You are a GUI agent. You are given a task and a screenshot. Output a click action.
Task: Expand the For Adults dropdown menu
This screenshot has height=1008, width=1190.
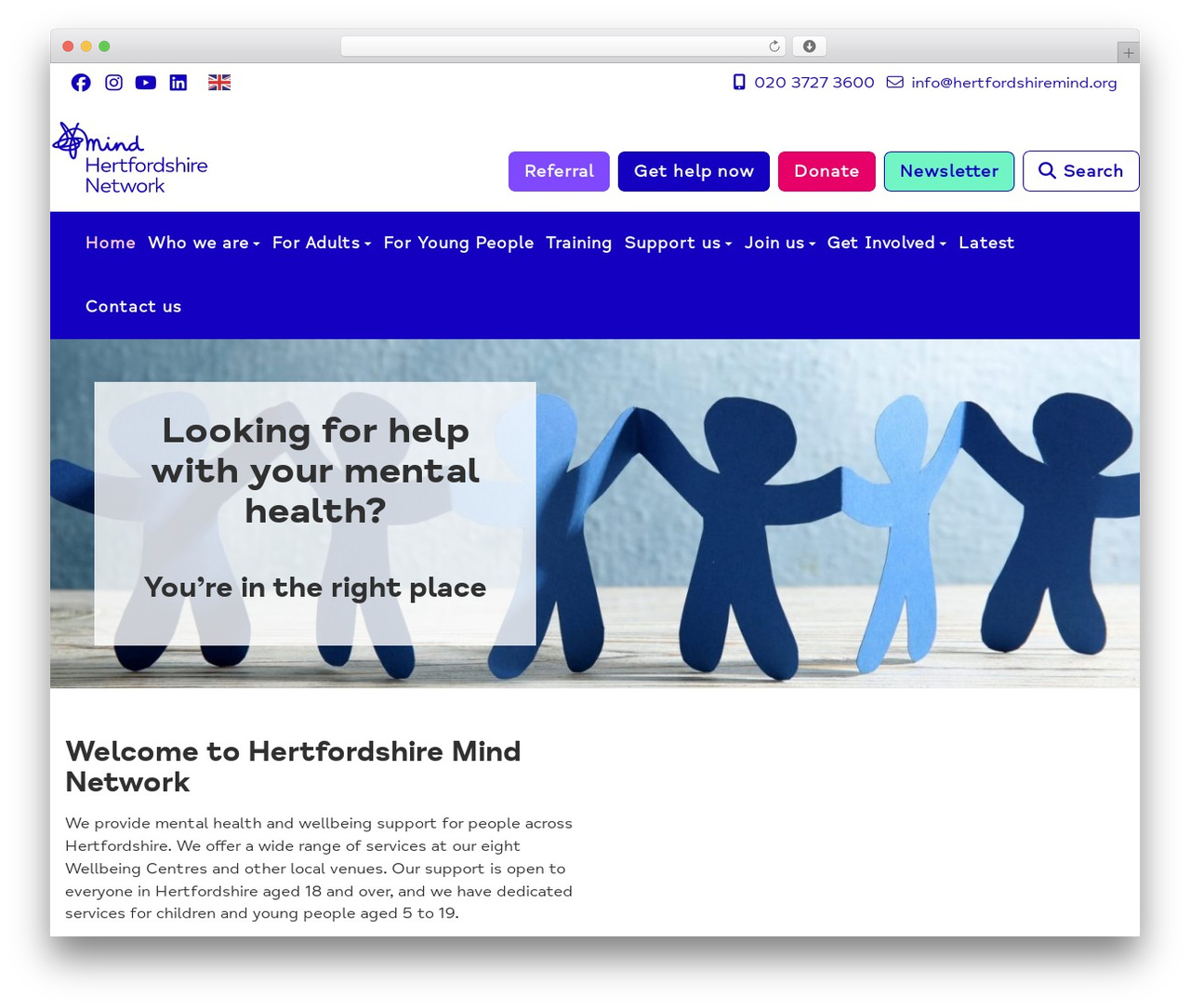pyautogui.click(x=322, y=243)
